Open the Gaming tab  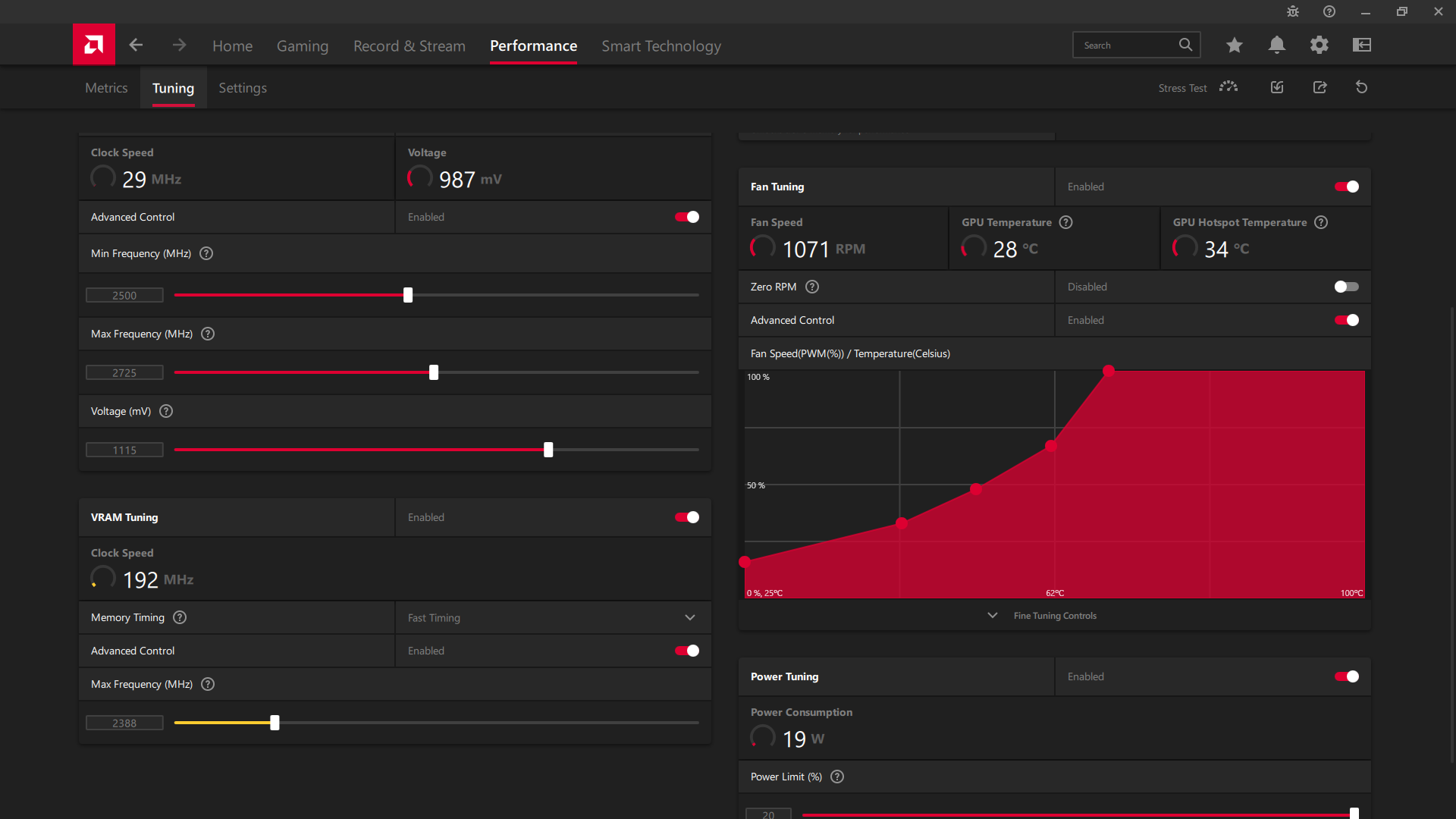coord(303,45)
